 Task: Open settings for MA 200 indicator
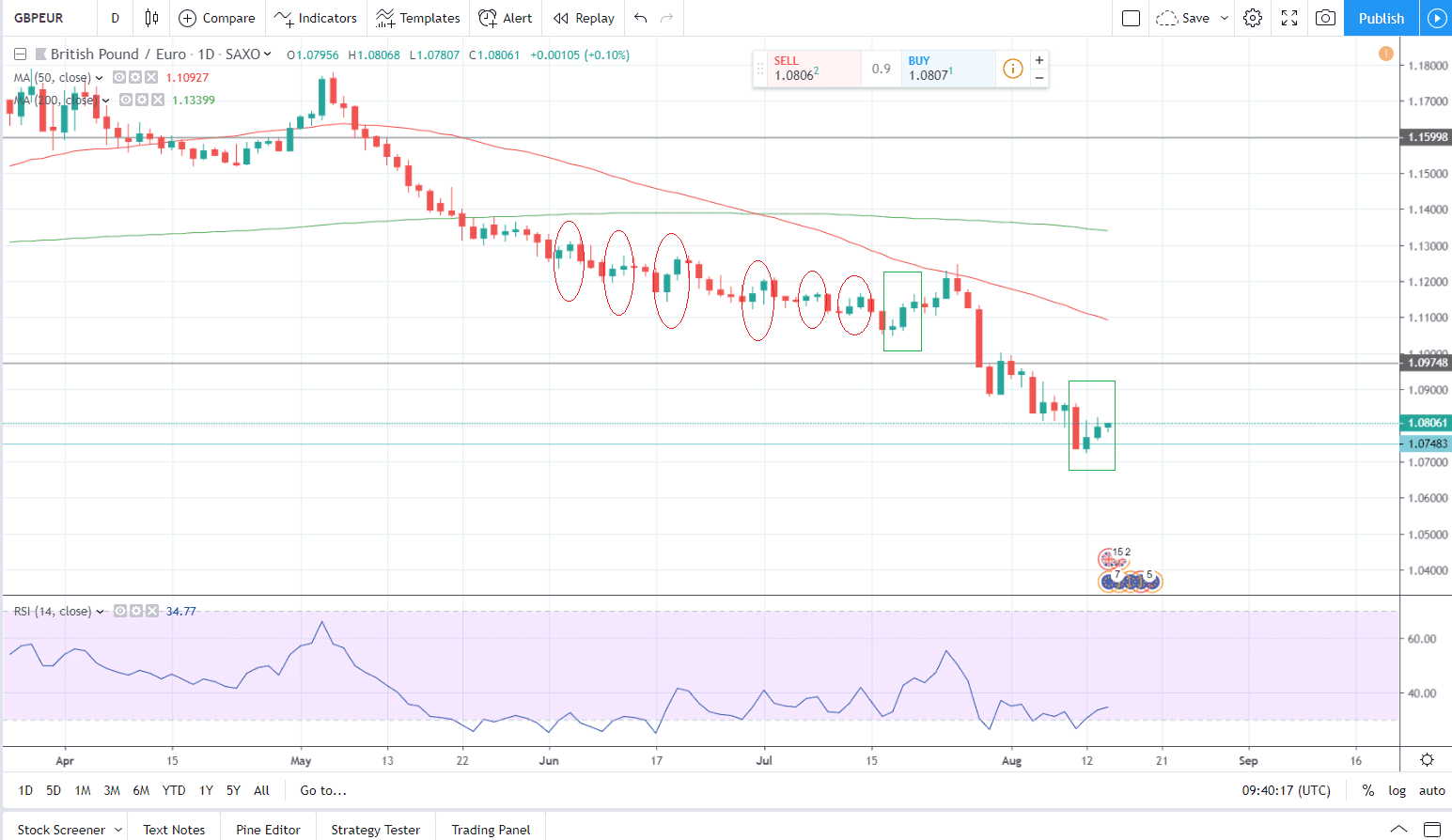[142, 100]
